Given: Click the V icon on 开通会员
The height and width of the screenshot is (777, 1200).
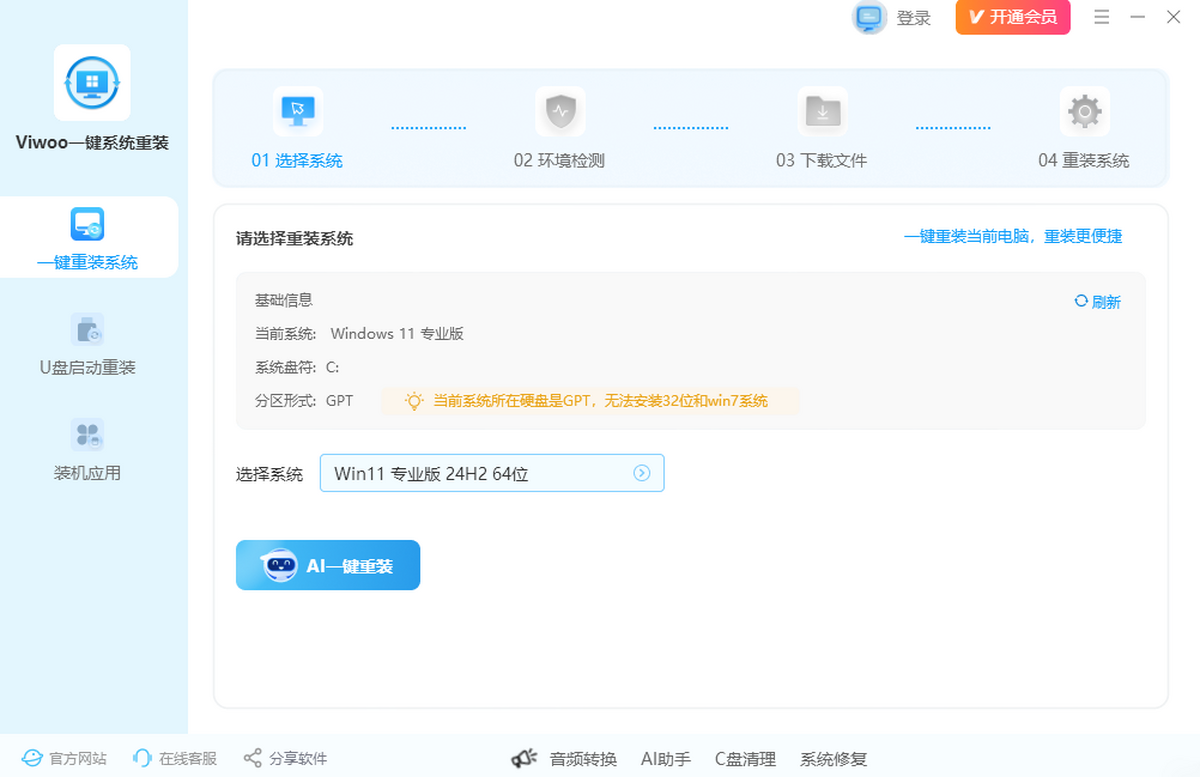Looking at the screenshot, I should (976, 17).
